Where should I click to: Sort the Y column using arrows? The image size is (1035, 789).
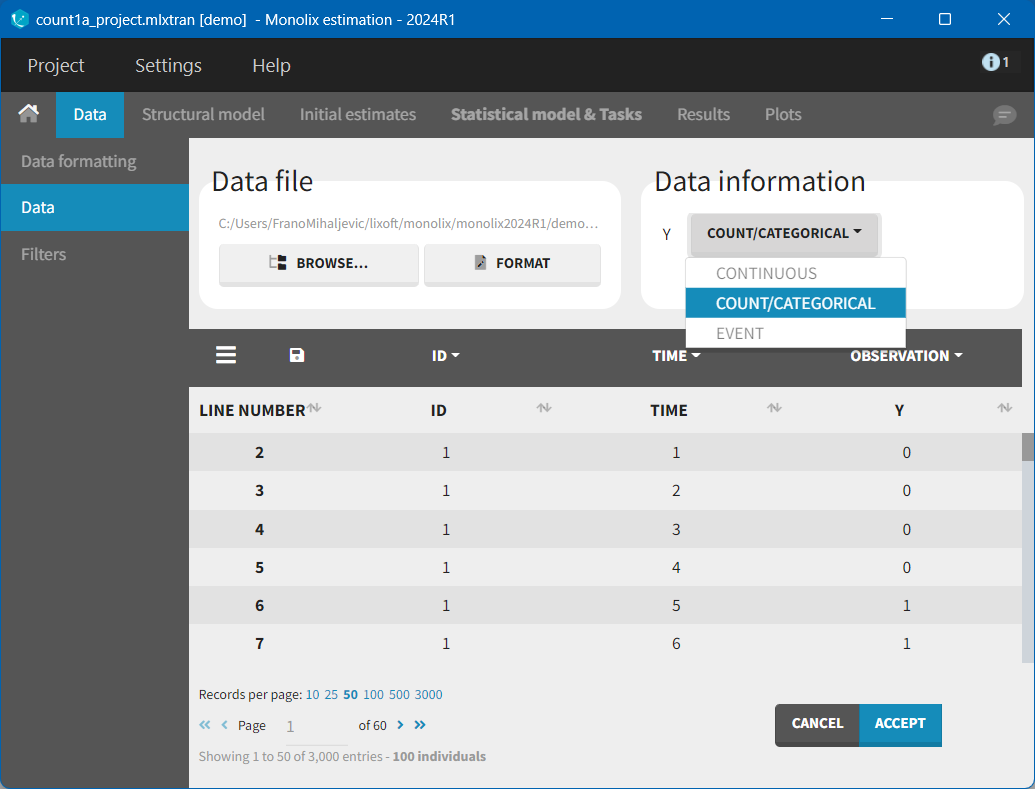1004,408
